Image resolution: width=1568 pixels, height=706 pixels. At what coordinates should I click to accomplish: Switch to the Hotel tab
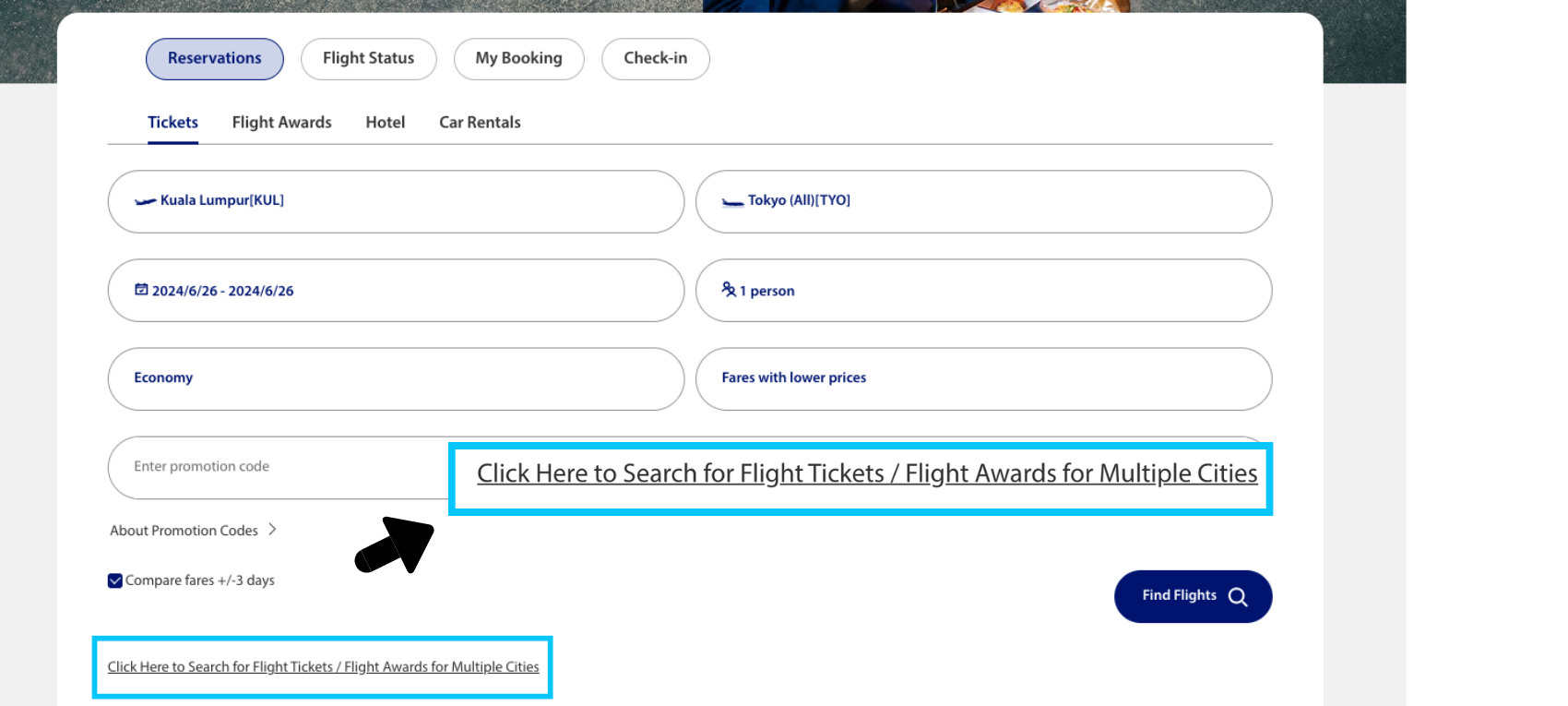(x=385, y=122)
